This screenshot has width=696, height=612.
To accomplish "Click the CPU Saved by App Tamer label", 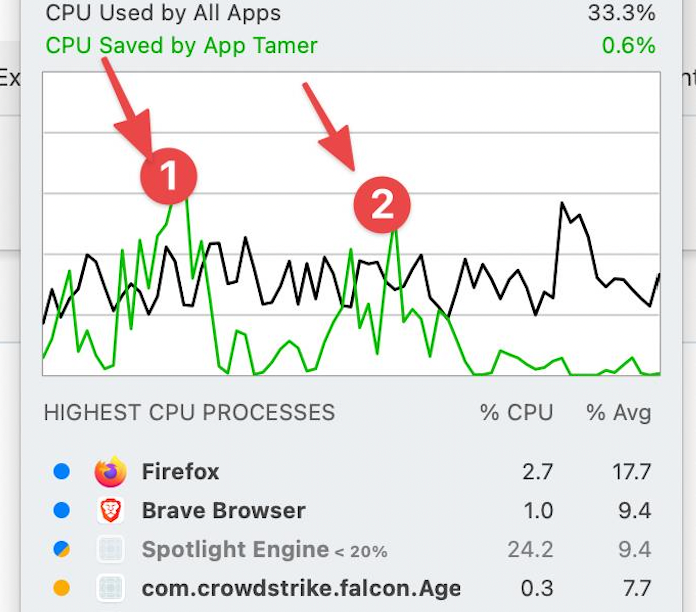I will point(182,46).
